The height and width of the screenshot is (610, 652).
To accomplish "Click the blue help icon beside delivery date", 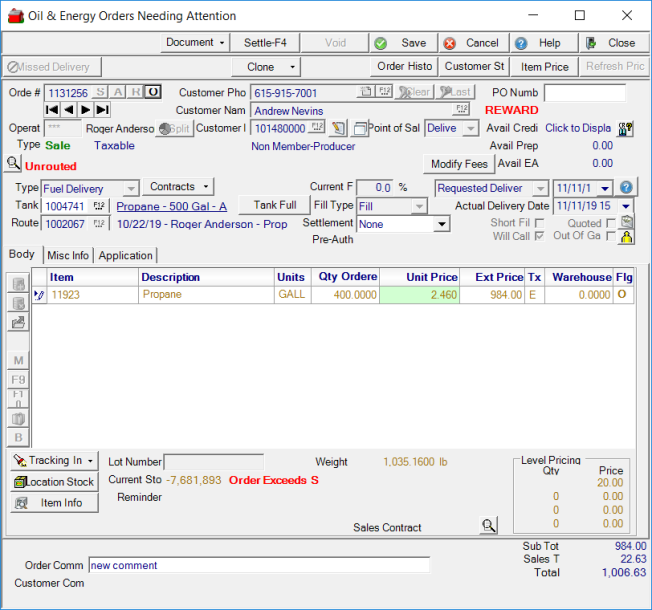I will [627, 188].
